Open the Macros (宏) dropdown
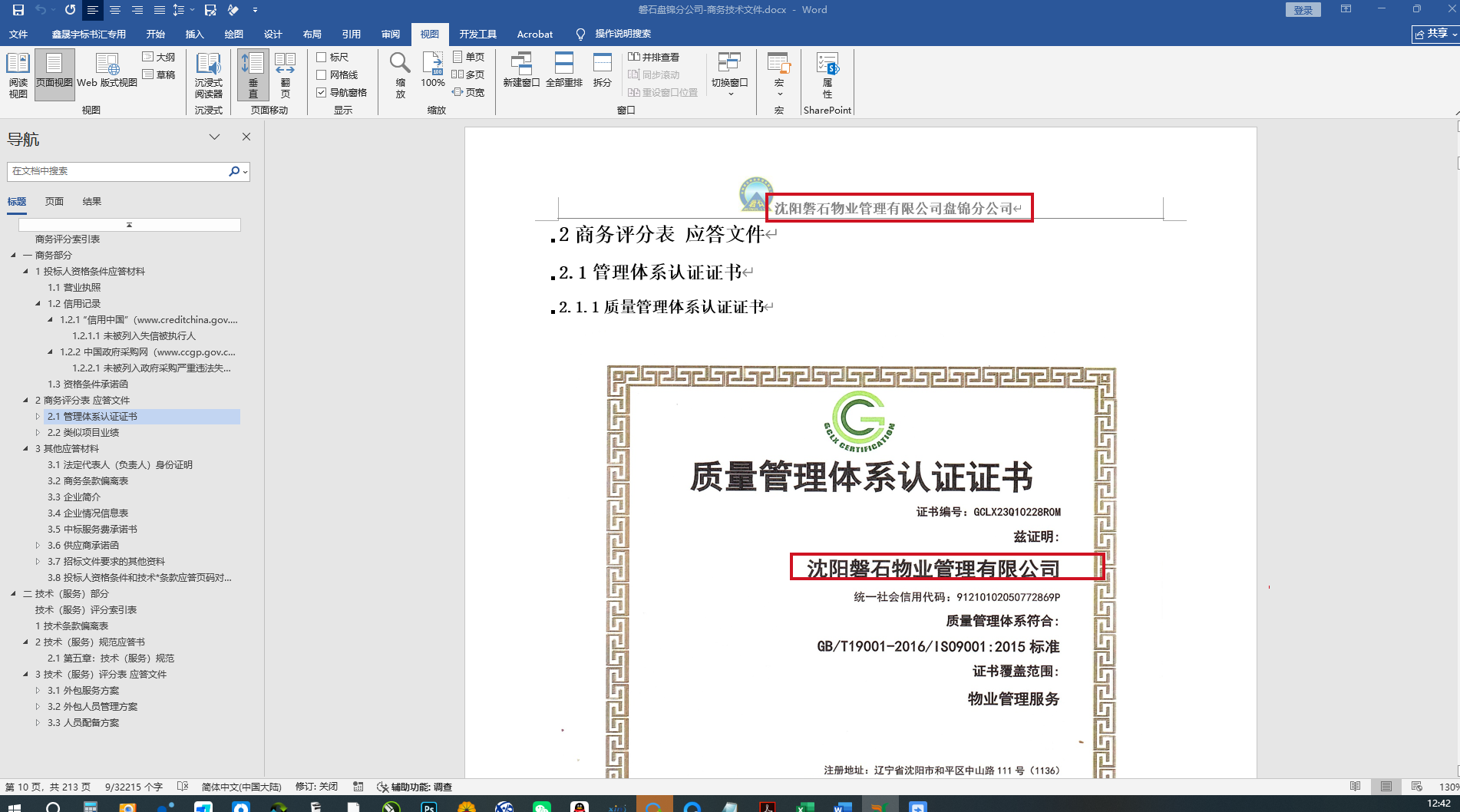Screen dimensions: 1460x812 (x=779, y=74)
